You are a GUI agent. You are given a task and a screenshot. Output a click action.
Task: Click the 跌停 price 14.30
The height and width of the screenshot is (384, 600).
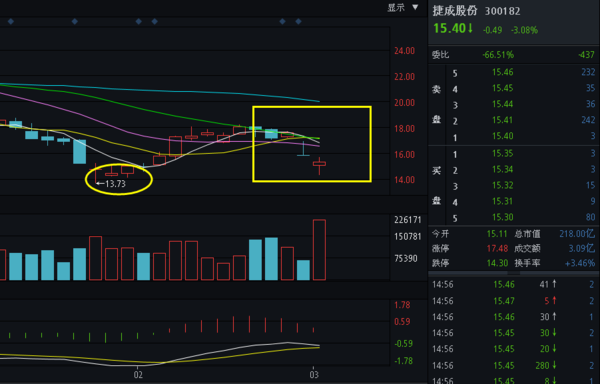pos(497,263)
